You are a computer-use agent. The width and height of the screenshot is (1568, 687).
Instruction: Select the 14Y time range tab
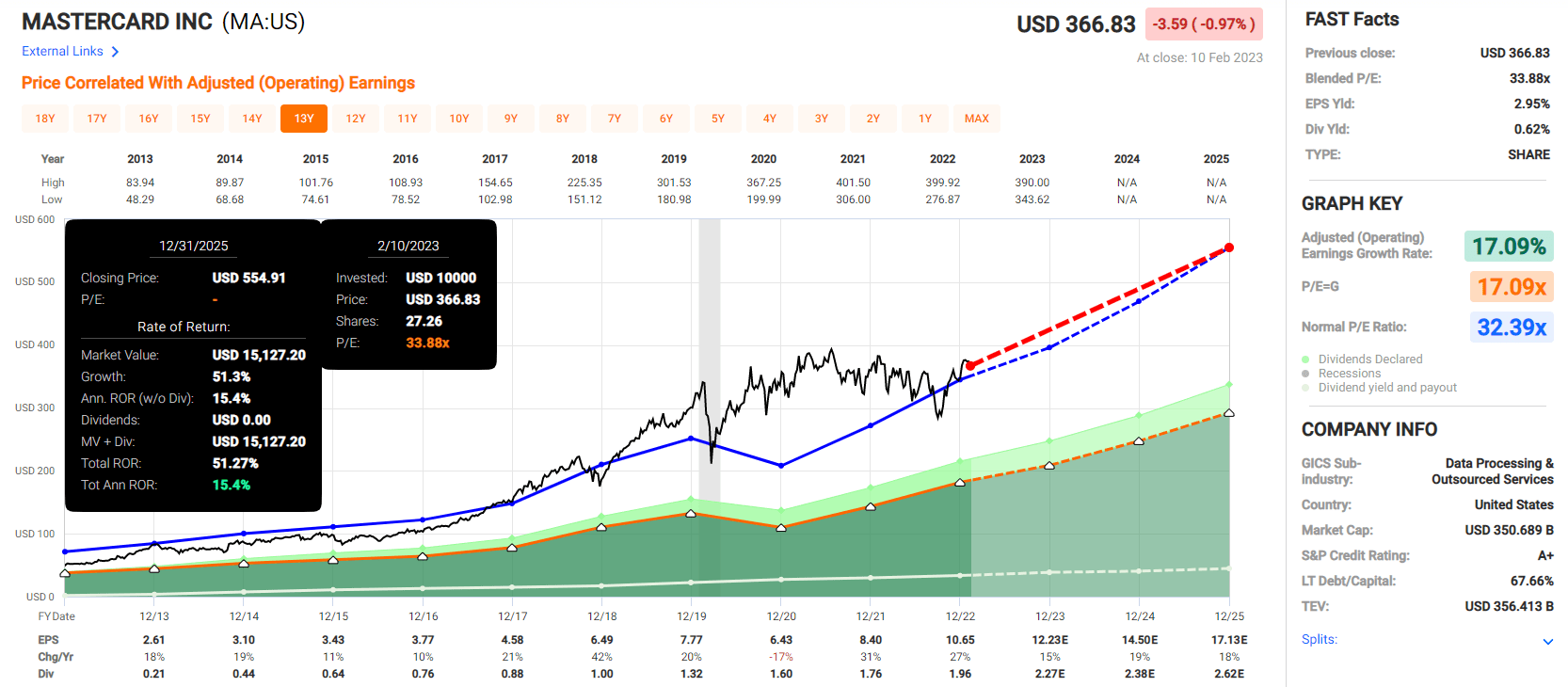click(252, 119)
